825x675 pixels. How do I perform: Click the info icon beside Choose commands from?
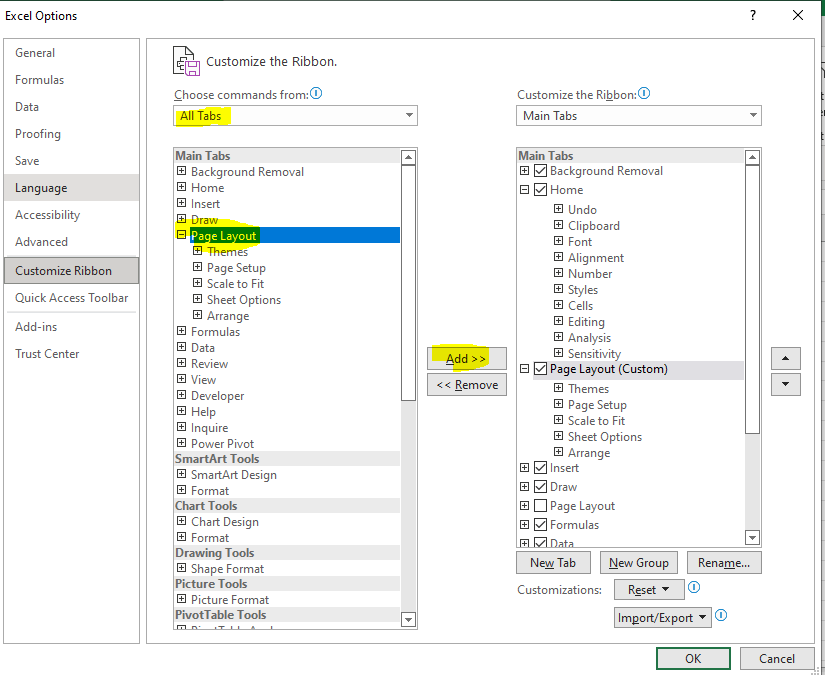pyautogui.click(x=316, y=94)
